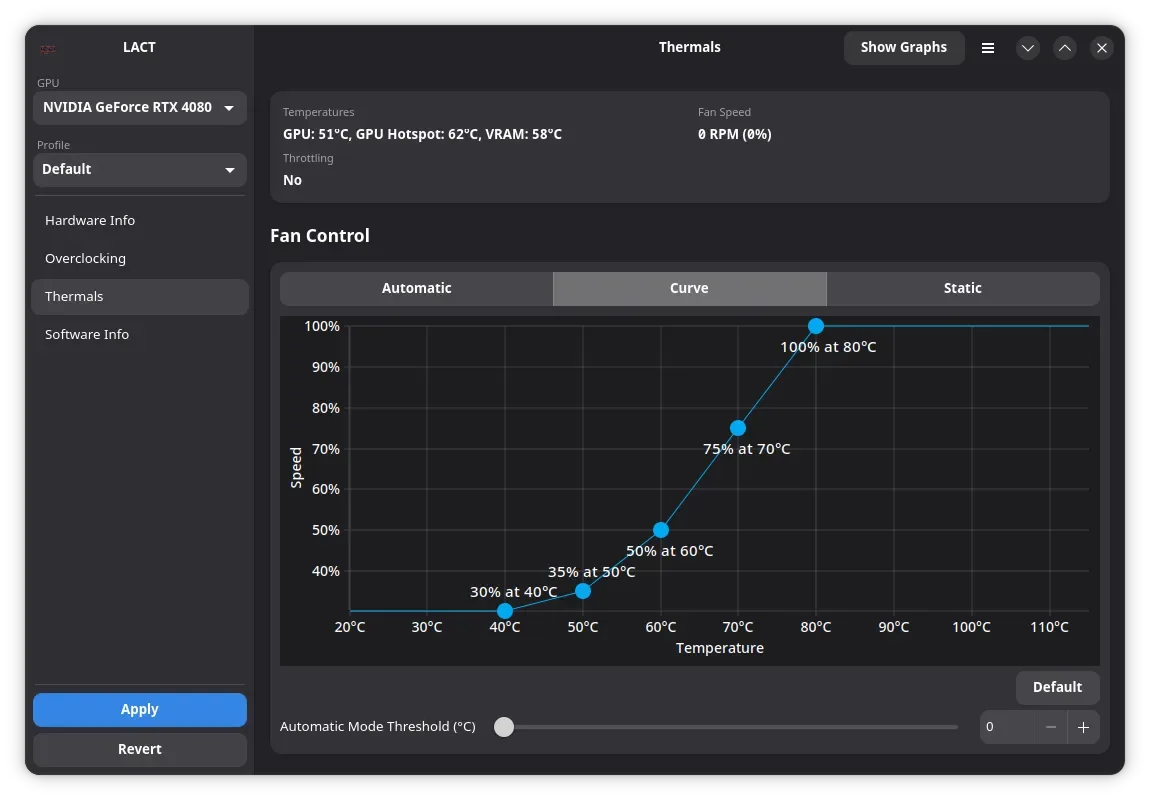Viewport: 1150px width, 800px height.
Task: Maximize the window with up-chevron button
Action: coord(1065,48)
